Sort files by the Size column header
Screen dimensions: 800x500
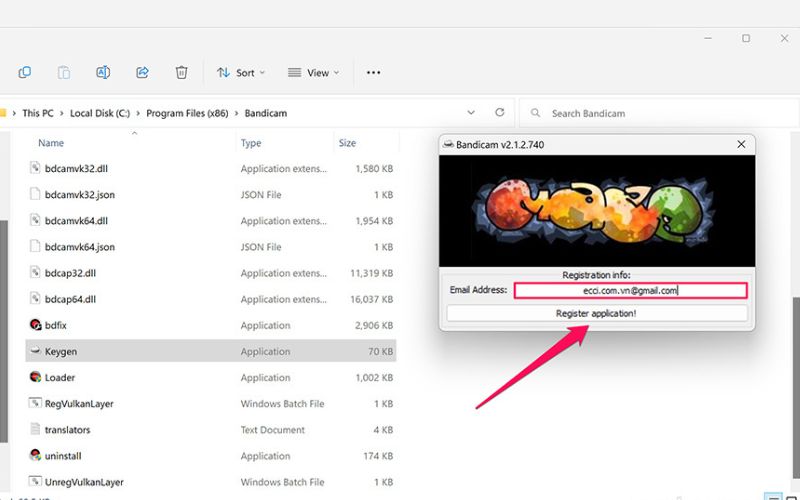coord(347,143)
